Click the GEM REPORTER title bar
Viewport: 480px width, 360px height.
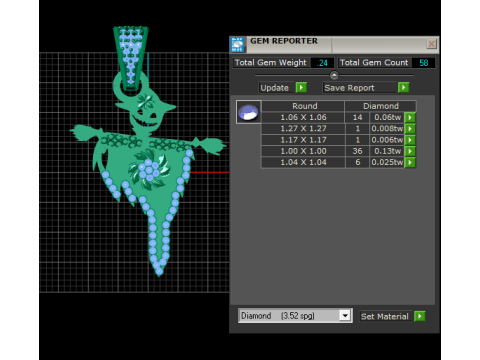333,44
